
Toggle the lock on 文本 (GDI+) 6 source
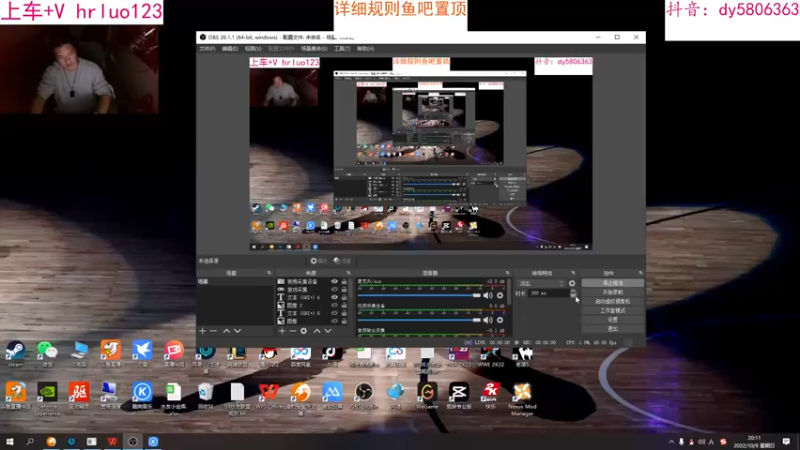[344, 297]
